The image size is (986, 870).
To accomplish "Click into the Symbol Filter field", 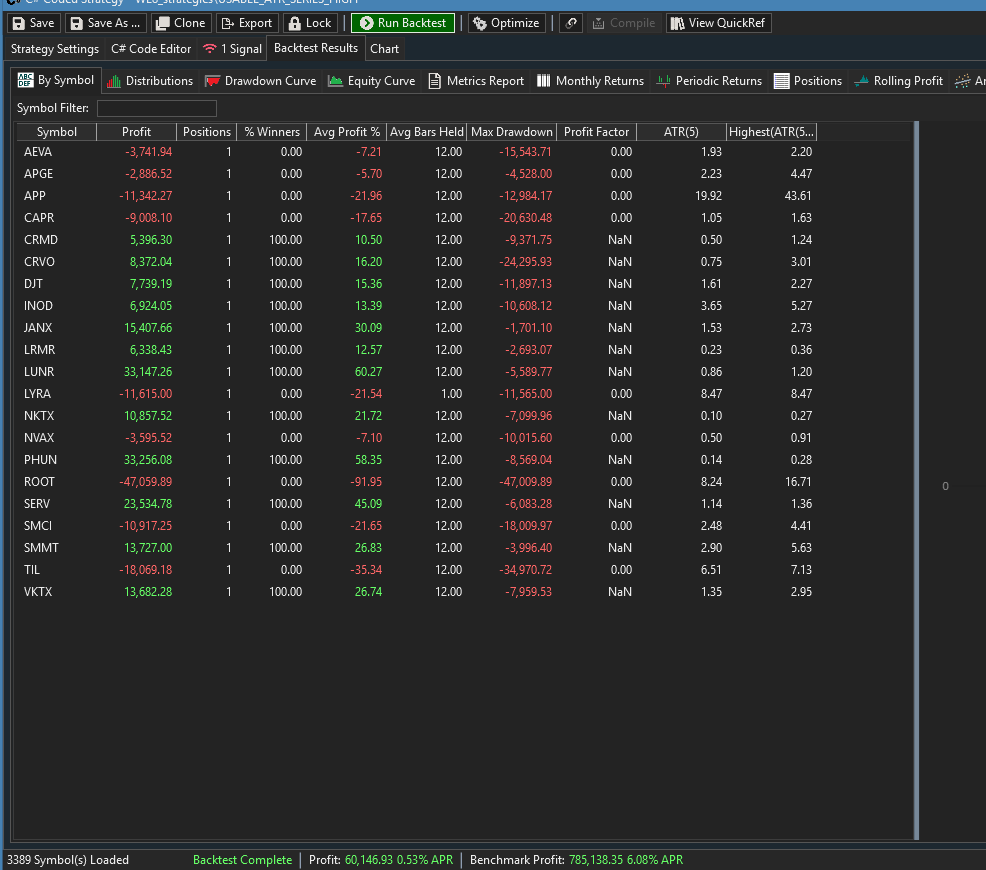I will pyautogui.click(x=156, y=108).
